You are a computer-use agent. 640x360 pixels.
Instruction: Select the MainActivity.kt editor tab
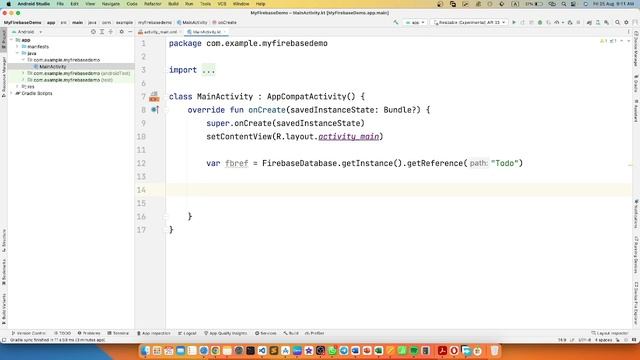pyautogui.click(x=207, y=31)
